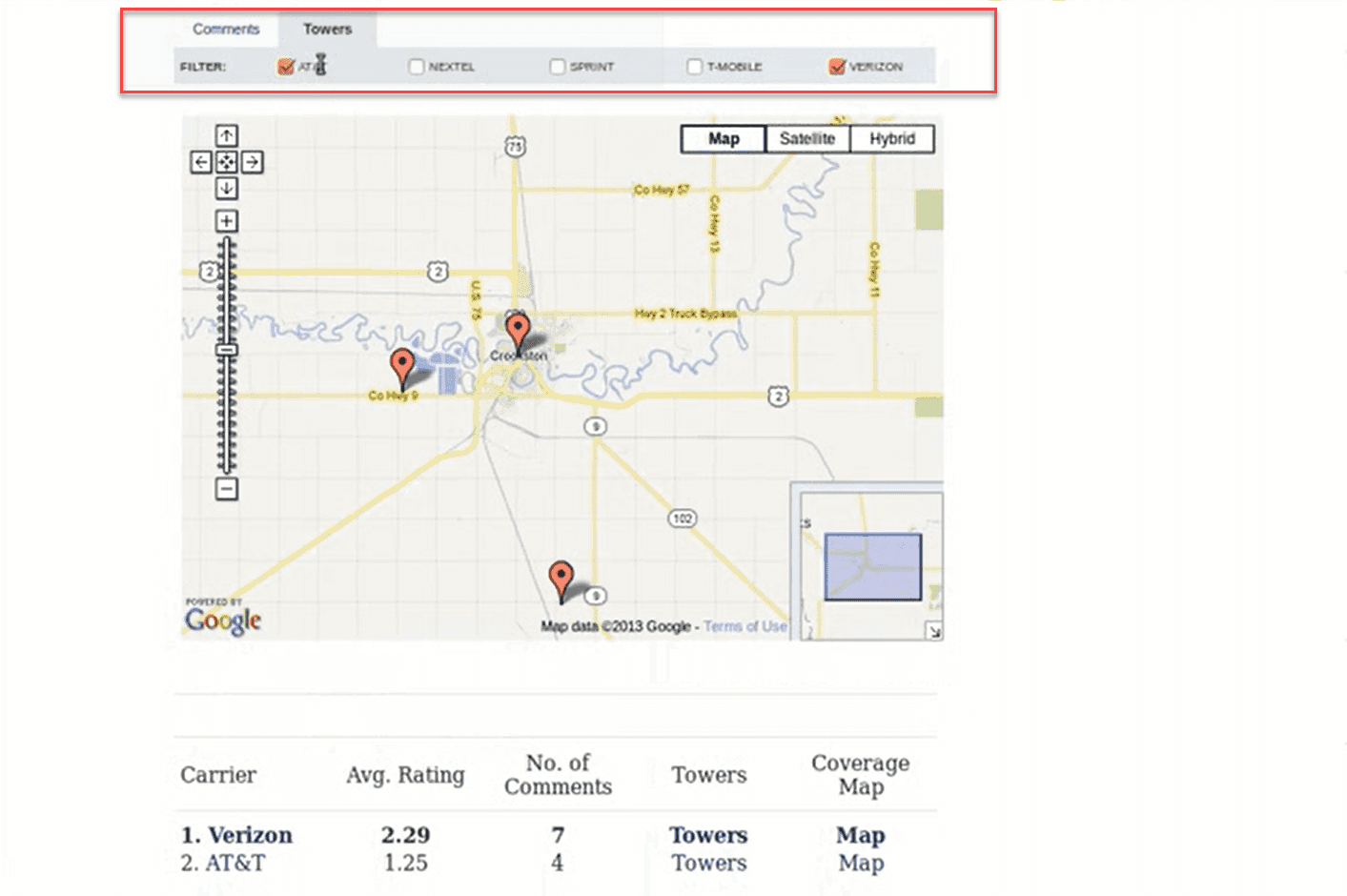Viewport: 1347px width, 896px height.
Task: Click the Google logo on the map
Action: 221,621
